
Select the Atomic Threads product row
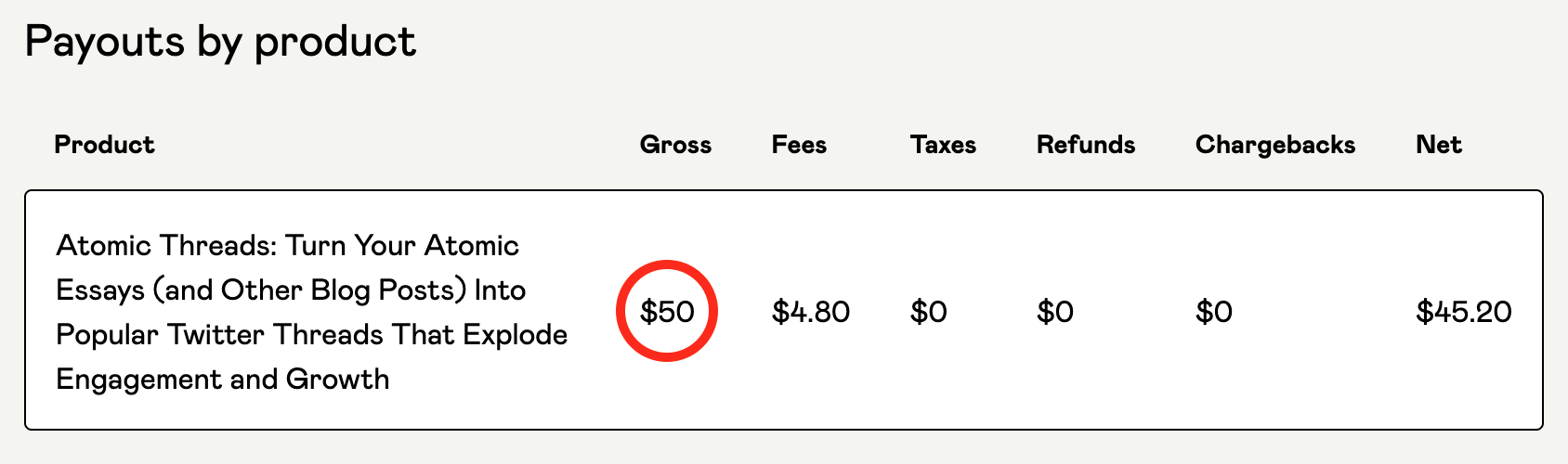coord(784,310)
